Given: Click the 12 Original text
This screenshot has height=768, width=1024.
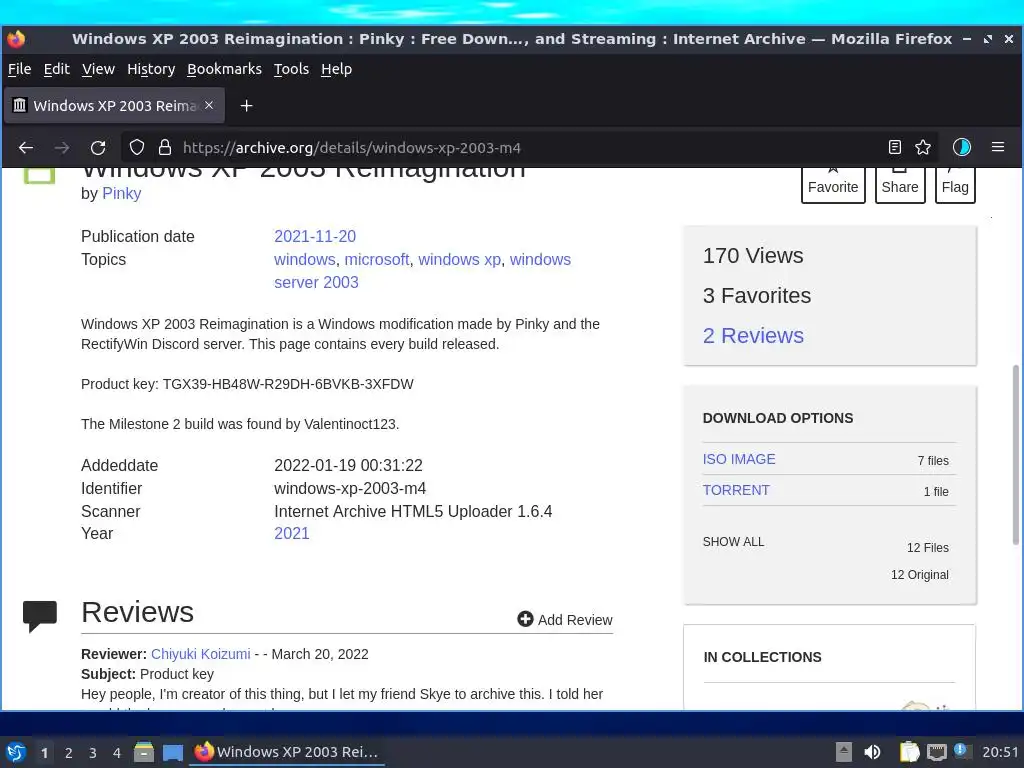Looking at the screenshot, I should 920,575.
